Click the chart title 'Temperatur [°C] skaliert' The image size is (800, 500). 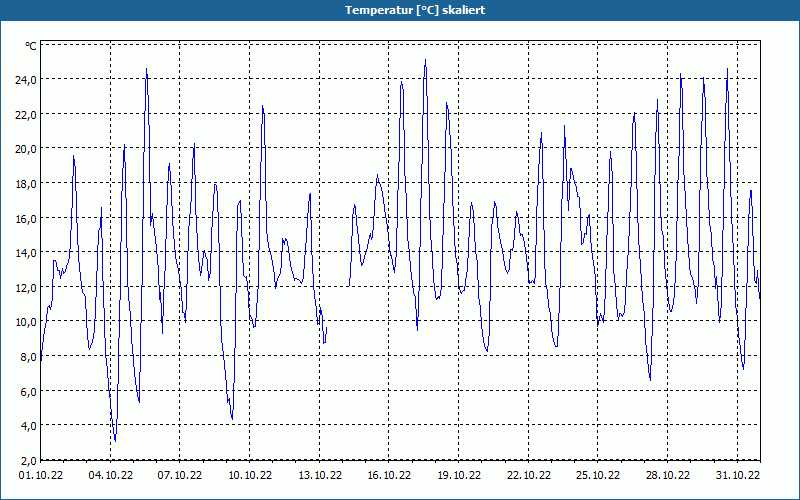pyautogui.click(x=415, y=10)
